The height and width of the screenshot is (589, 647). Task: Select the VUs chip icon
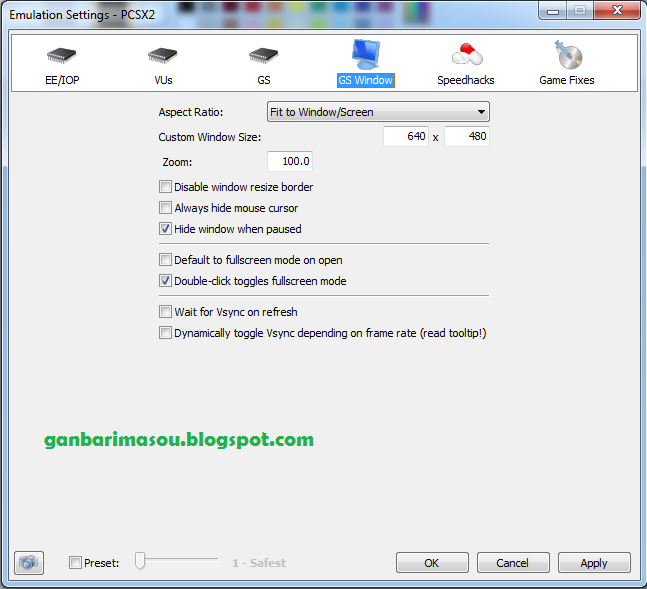coord(163,55)
